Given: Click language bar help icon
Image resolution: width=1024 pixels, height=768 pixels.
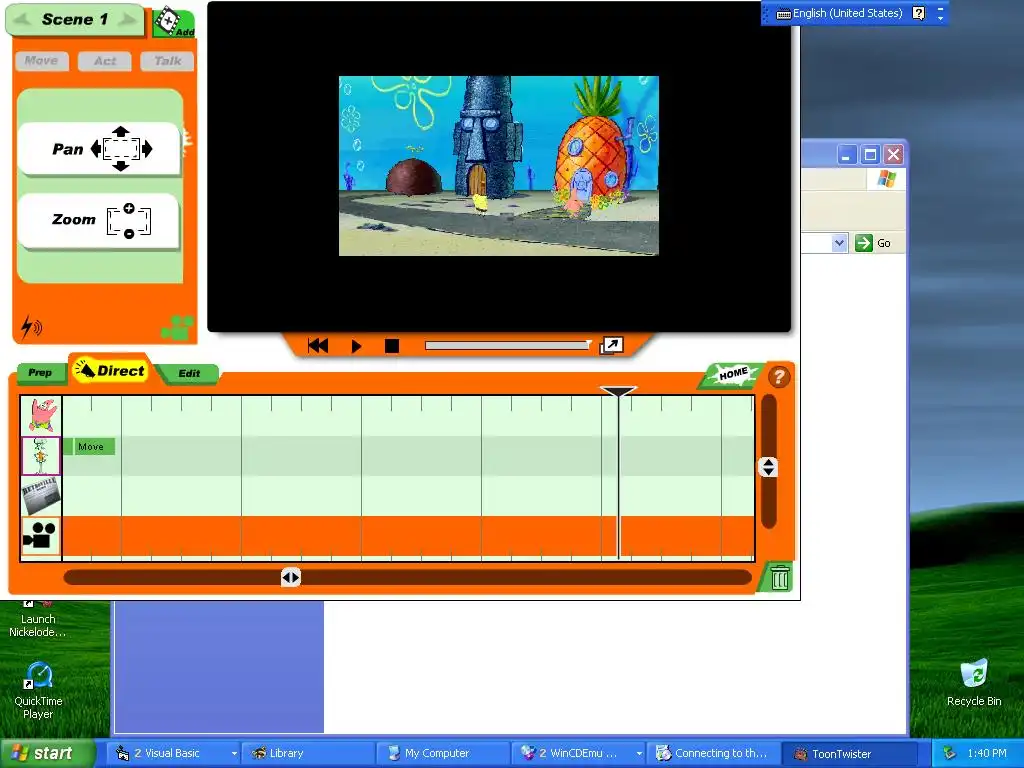Looking at the screenshot, I should pos(918,13).
